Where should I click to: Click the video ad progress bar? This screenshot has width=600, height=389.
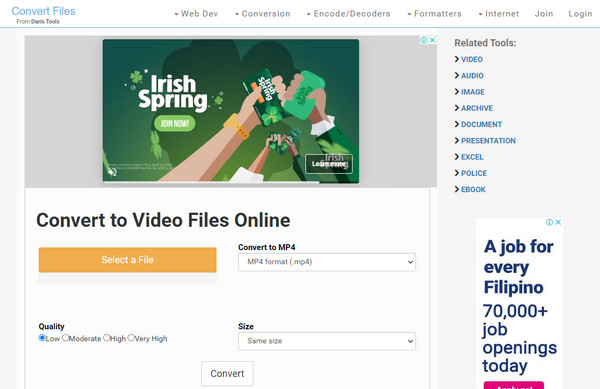[231, 182]
